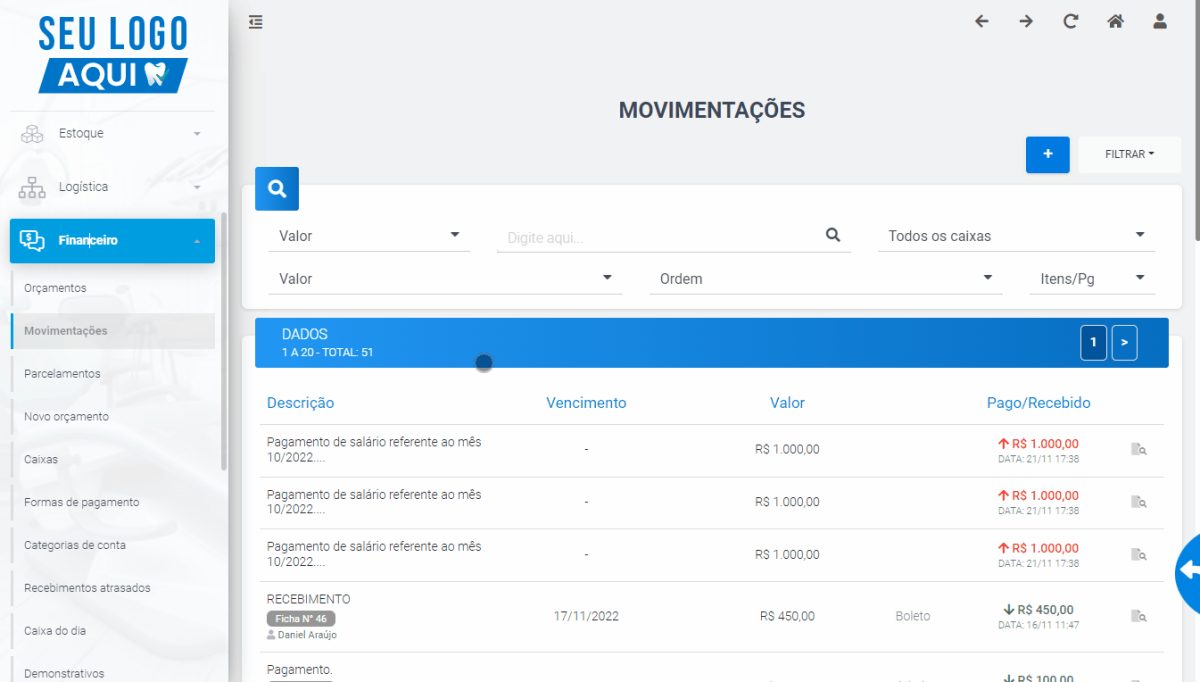Screen dimensions: 1200x682
Task: Click the Digite aqui search input
Action: point(660,237)
